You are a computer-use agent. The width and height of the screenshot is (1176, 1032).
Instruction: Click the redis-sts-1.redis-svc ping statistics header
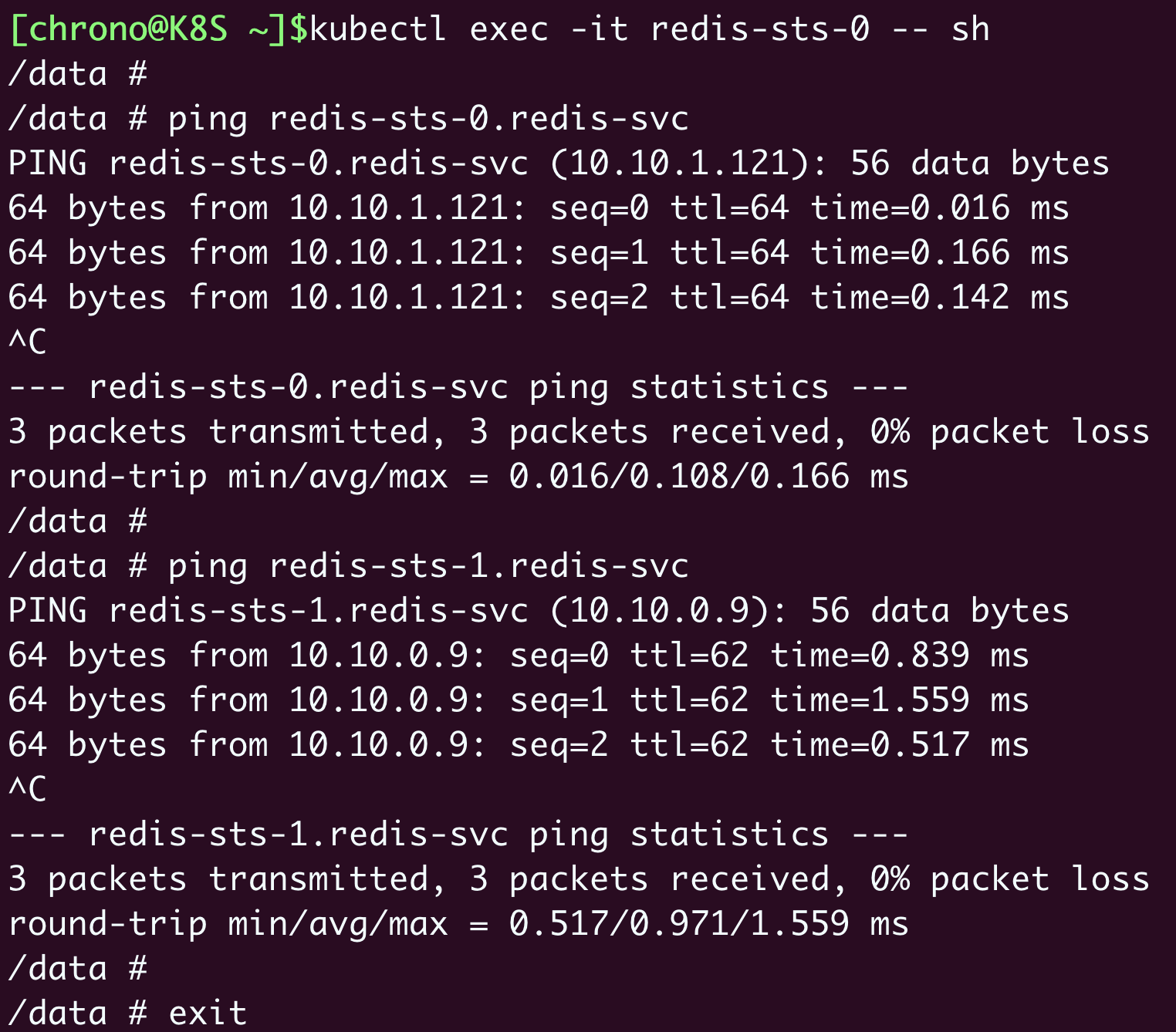pos(458,835)
